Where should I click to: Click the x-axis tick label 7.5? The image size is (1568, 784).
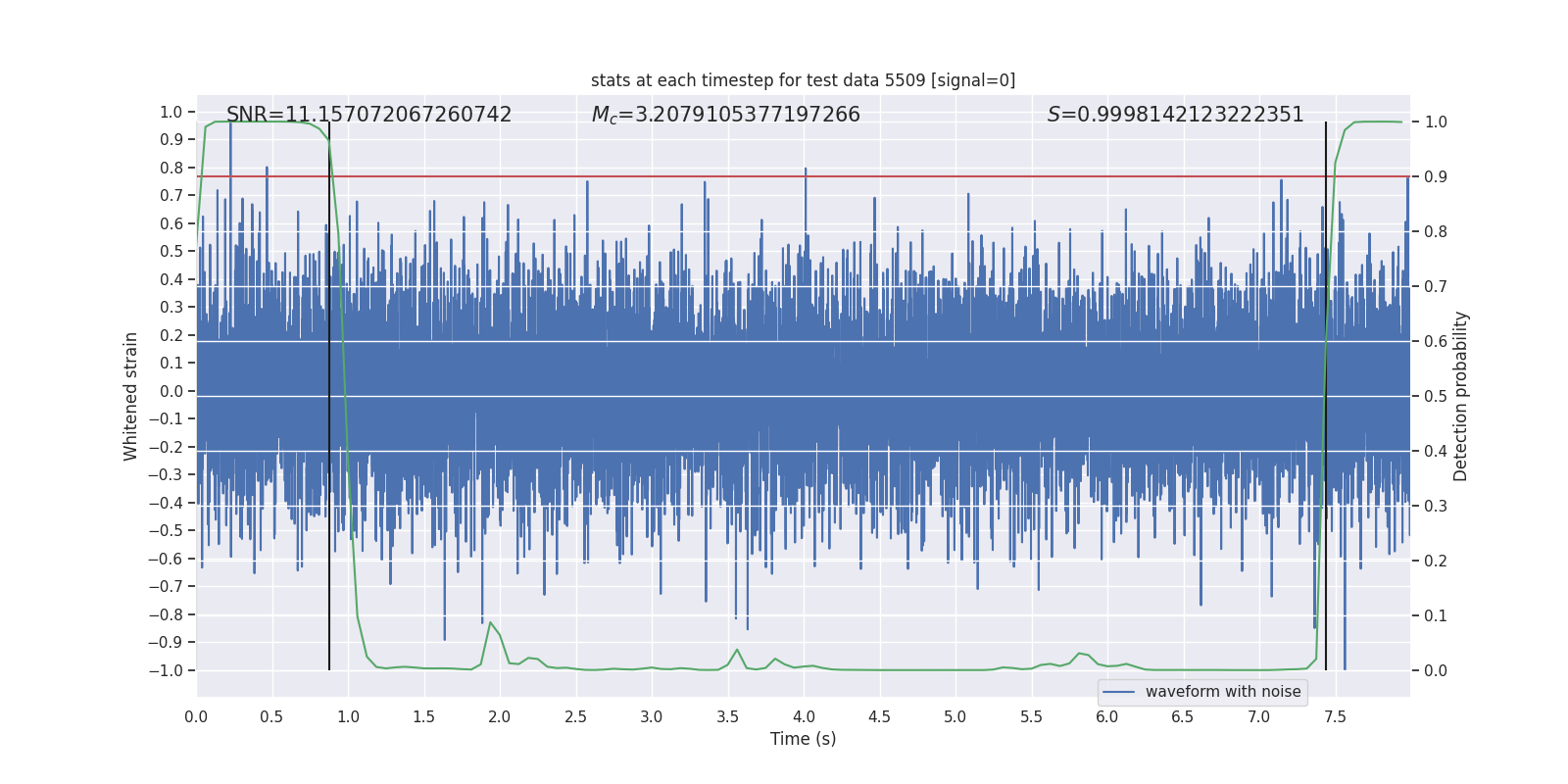(x=1335, y=717)
